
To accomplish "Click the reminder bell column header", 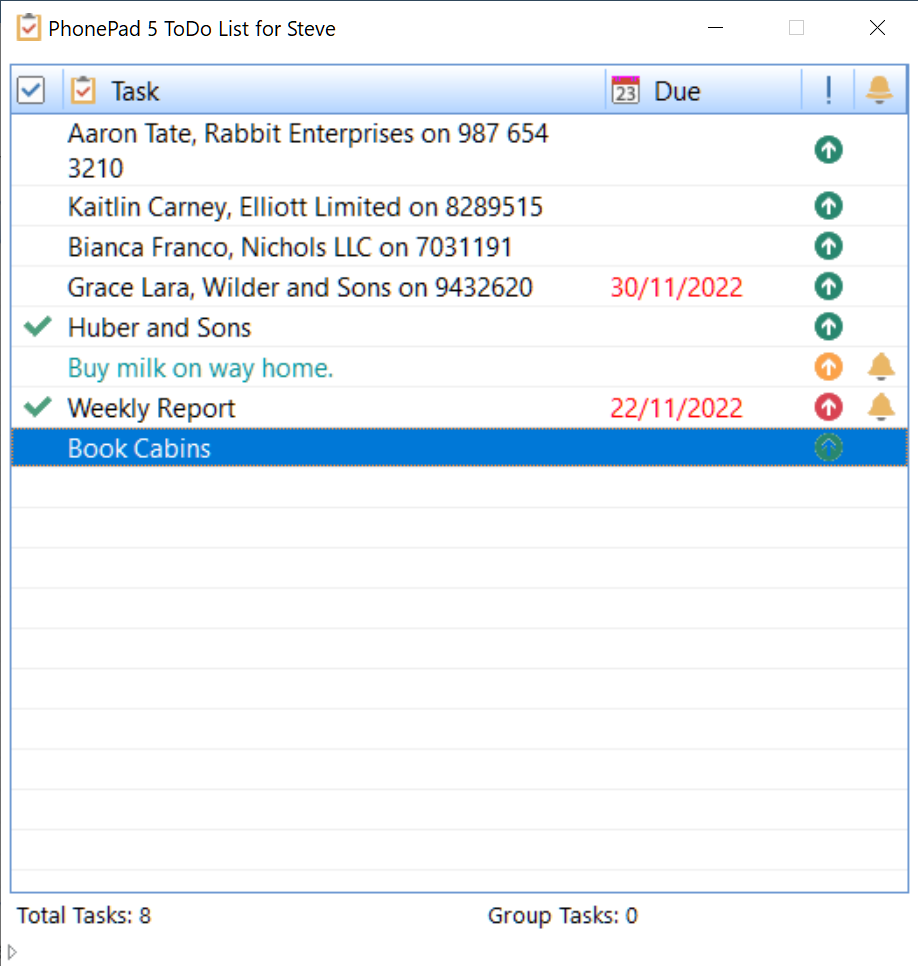I will tap(880, 91).
